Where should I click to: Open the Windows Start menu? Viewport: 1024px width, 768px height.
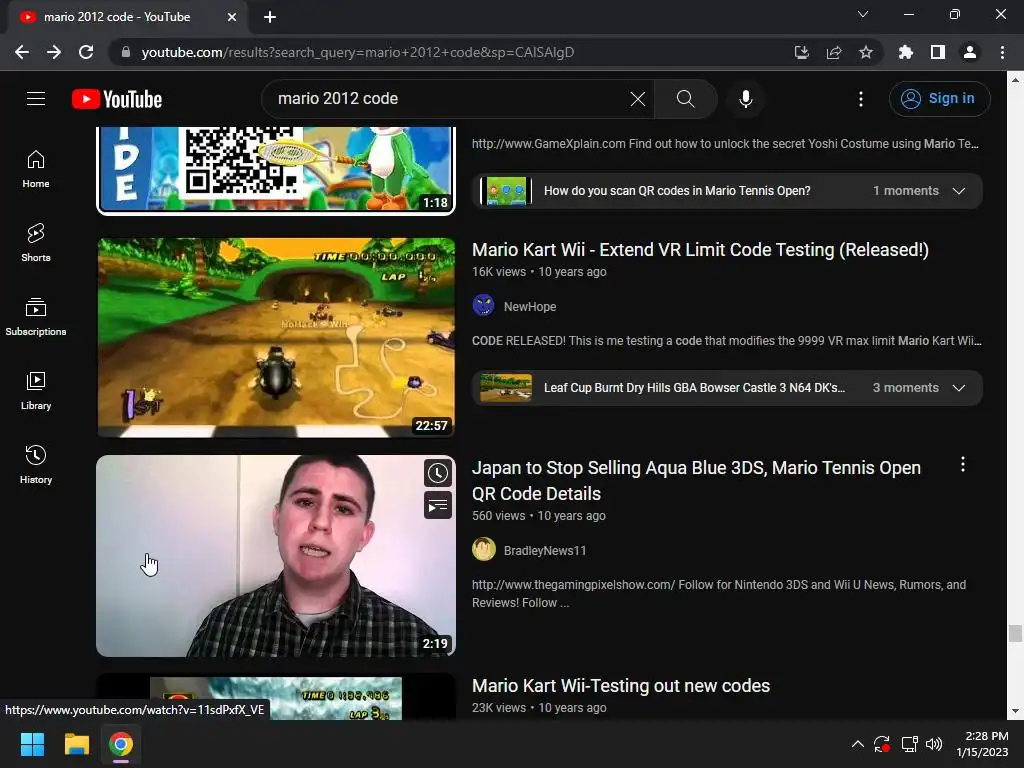[x=32, y=744]
